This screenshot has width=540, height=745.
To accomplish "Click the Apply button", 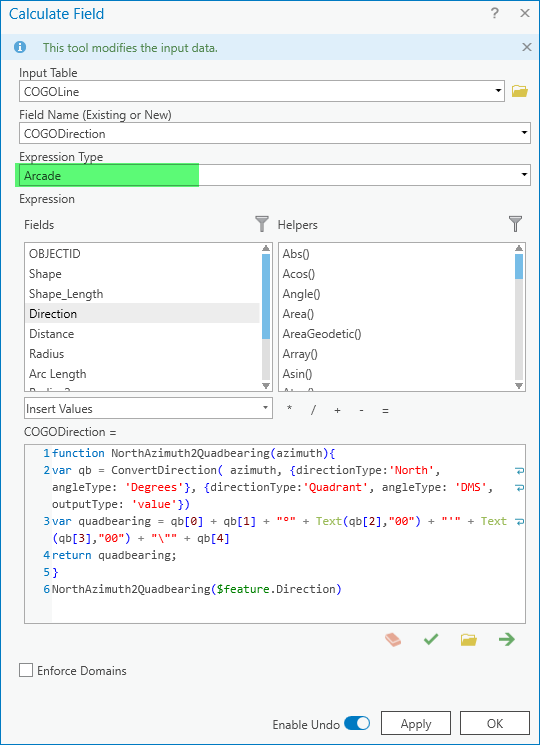I will click(416, 723).
